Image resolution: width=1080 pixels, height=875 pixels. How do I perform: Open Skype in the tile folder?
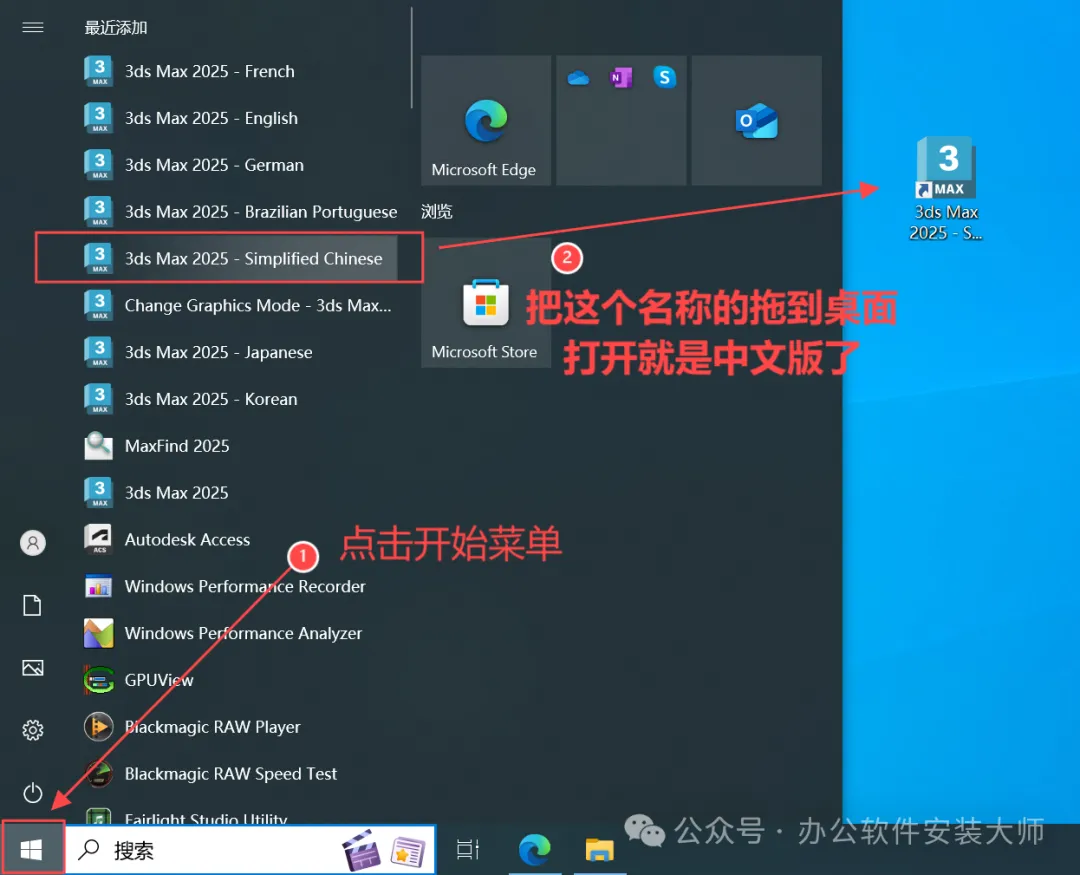pyautogui.click(x=664, y=77)
